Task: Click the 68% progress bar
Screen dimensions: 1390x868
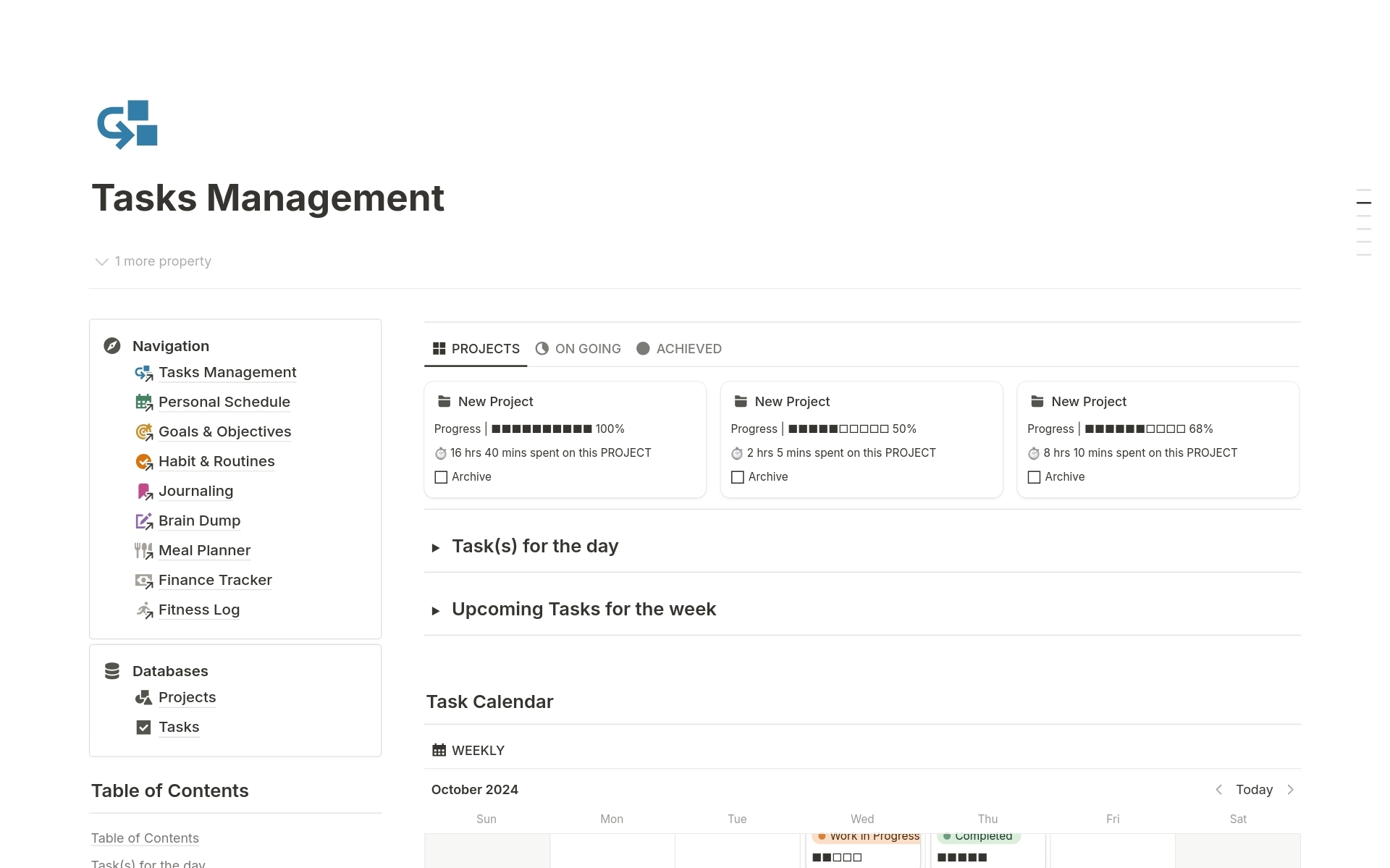Action: 1135,429
